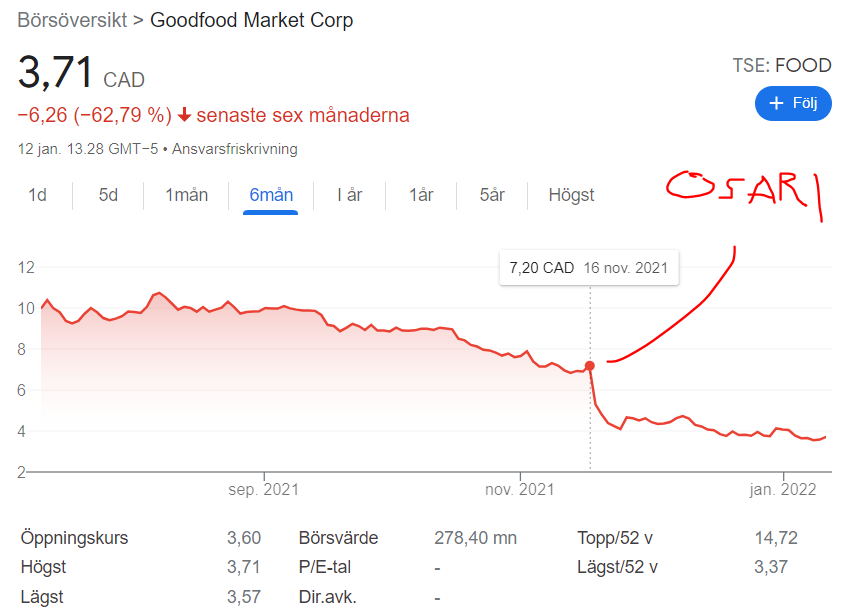
Task: Select the 1år time range tab
Action: (421, 195)
